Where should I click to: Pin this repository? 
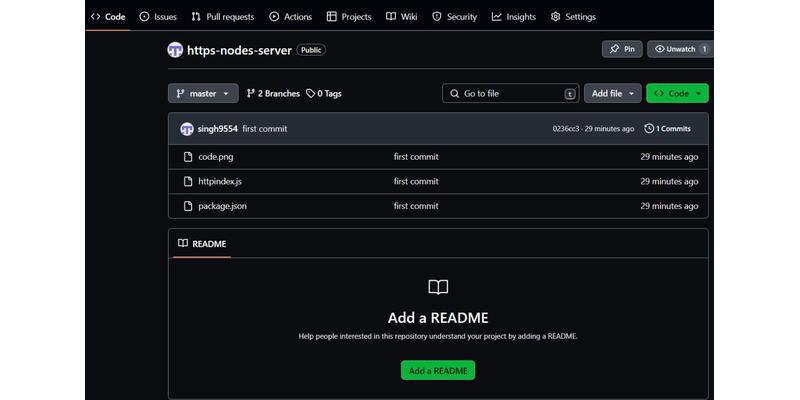(x=622, y=49)
